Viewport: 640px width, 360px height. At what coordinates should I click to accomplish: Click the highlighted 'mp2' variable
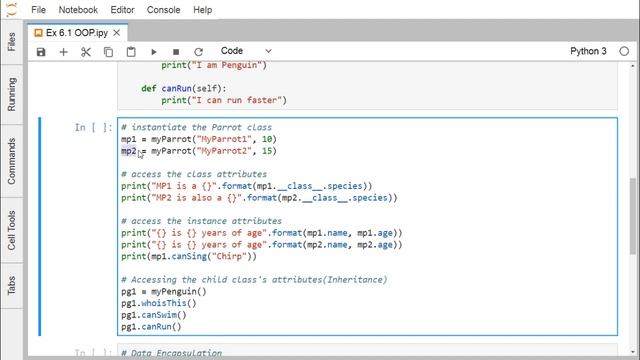coord(129,151)
